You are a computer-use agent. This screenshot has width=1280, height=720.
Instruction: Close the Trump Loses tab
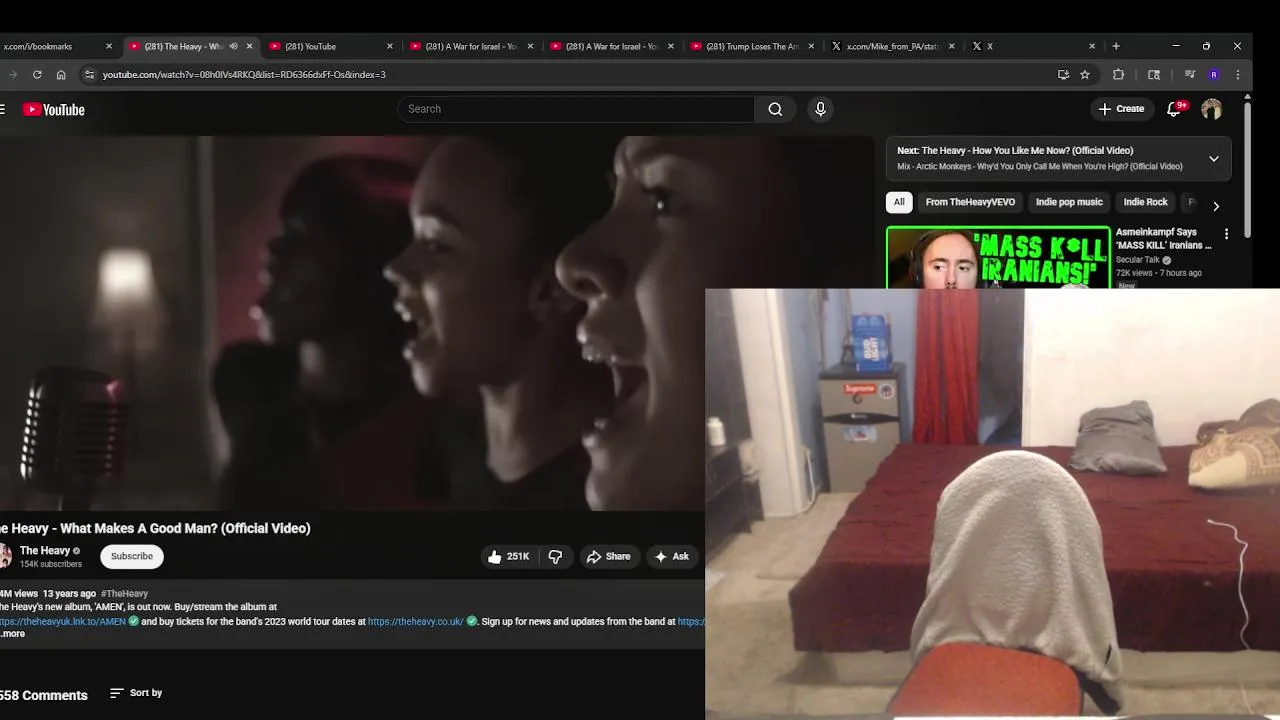click(811, 46)
